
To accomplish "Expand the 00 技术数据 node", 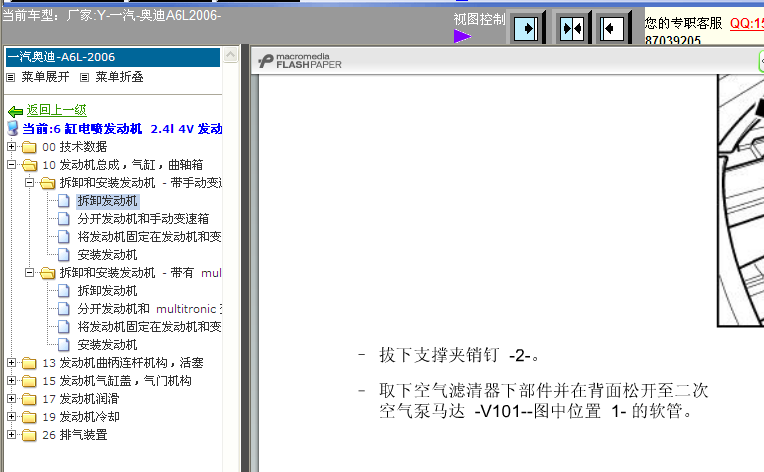I will 11,146.
